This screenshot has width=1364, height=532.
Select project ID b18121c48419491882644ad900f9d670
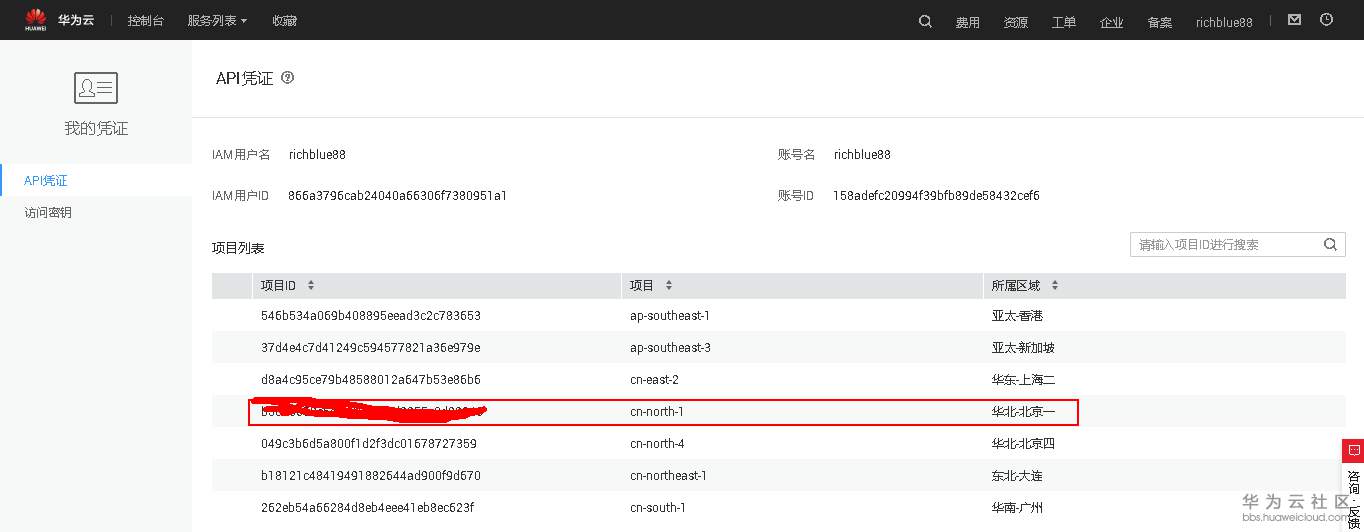pyautogui.click(x=371, y=476)
